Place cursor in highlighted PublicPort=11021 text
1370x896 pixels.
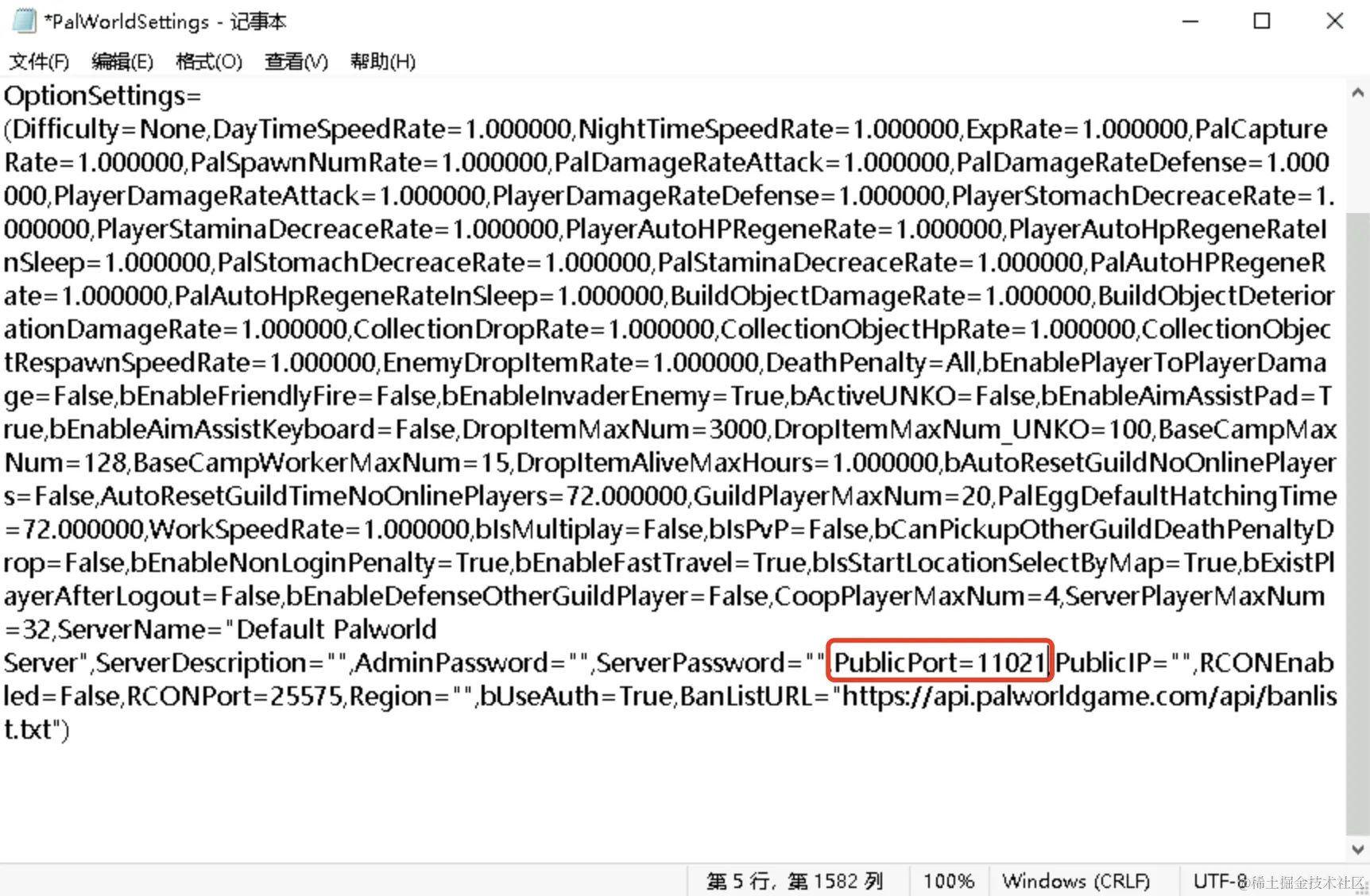pyautogui.click(x=940, y=662)
